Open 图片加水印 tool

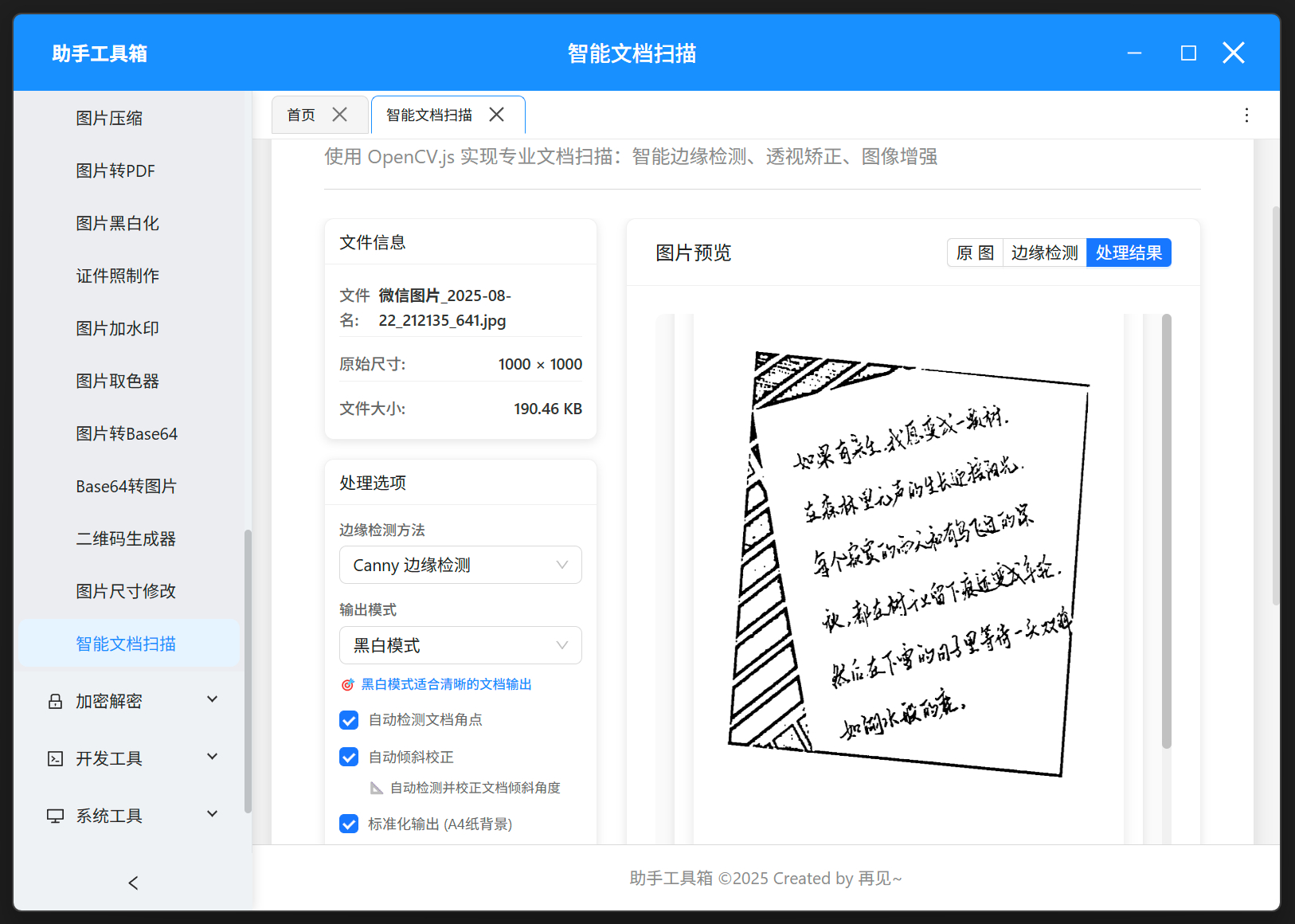pyautogui.click(x=117, y=328)
